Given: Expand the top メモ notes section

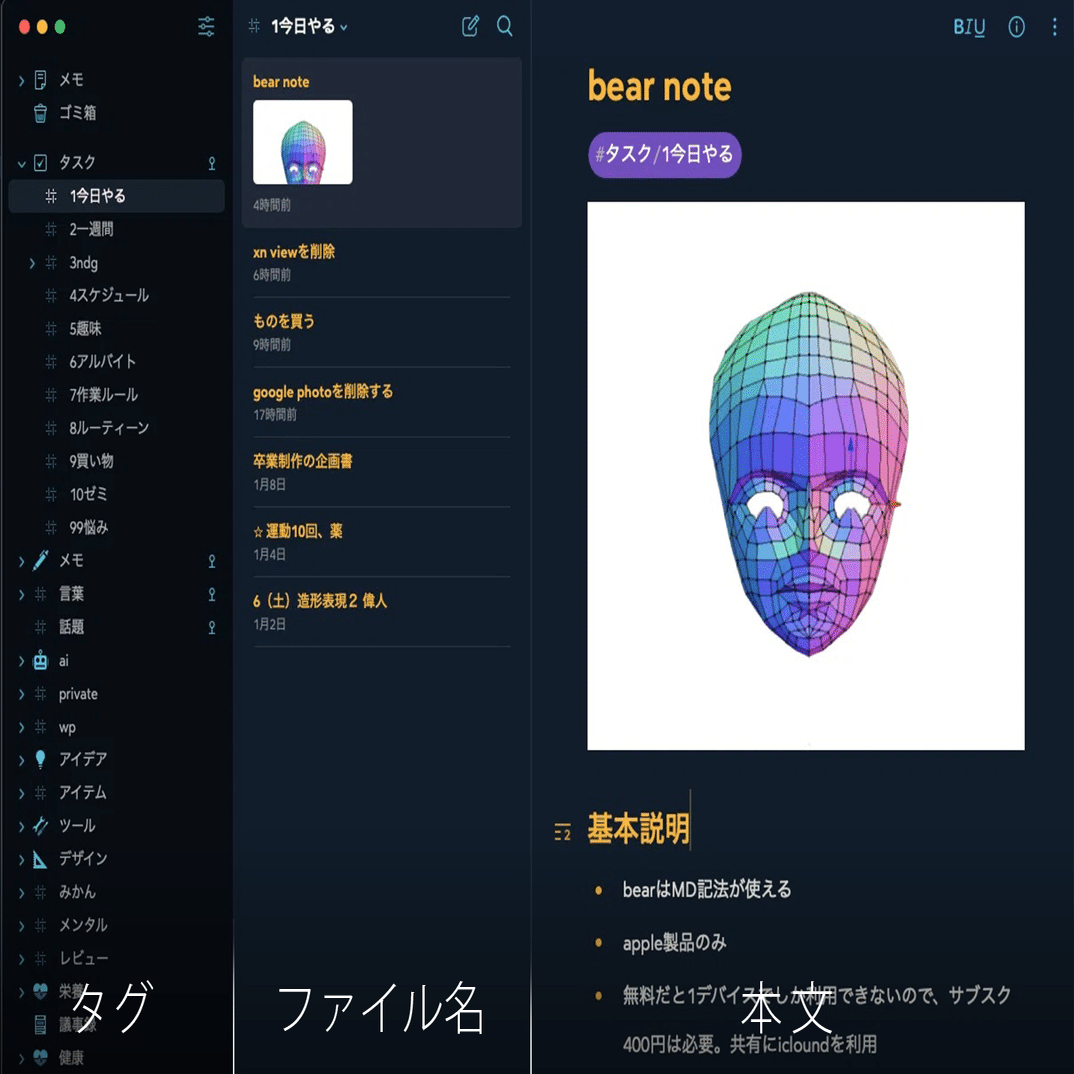Looking at the screenshot, I should point(21,81).
